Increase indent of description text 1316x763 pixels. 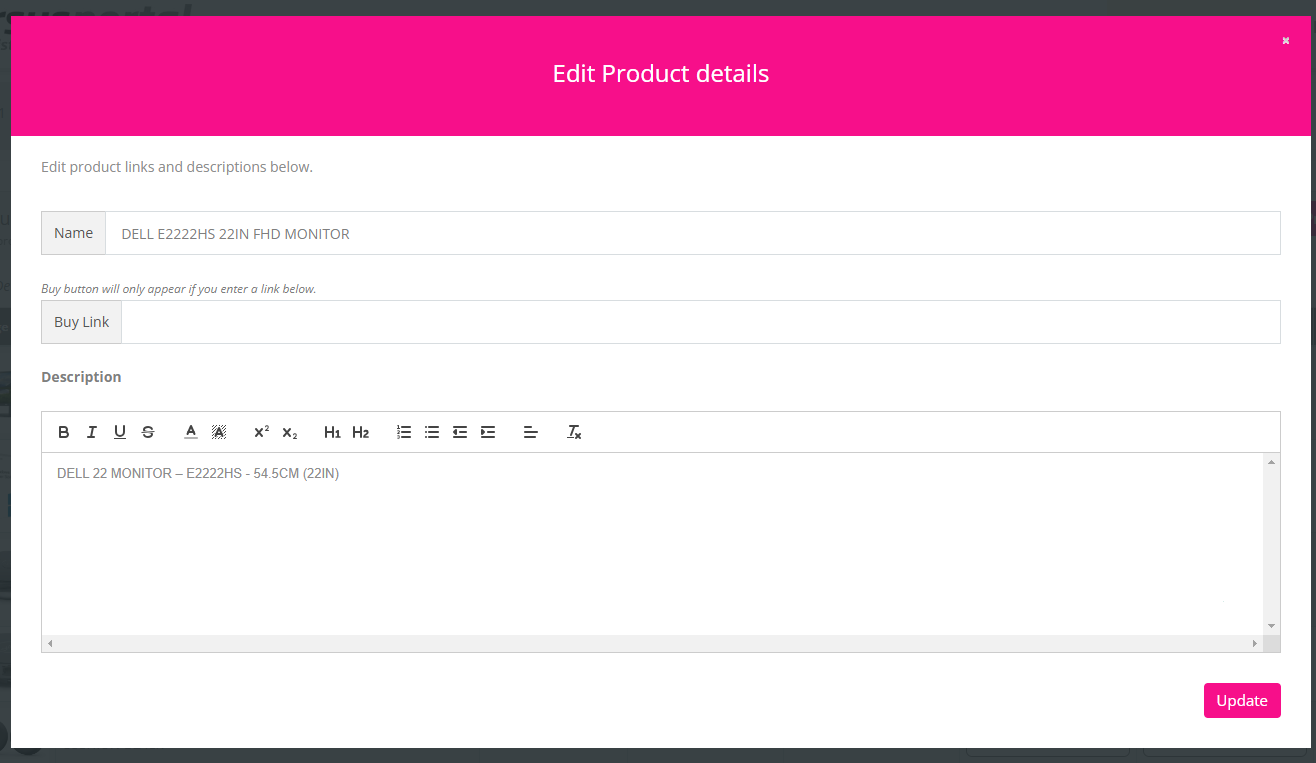[488, 432]
